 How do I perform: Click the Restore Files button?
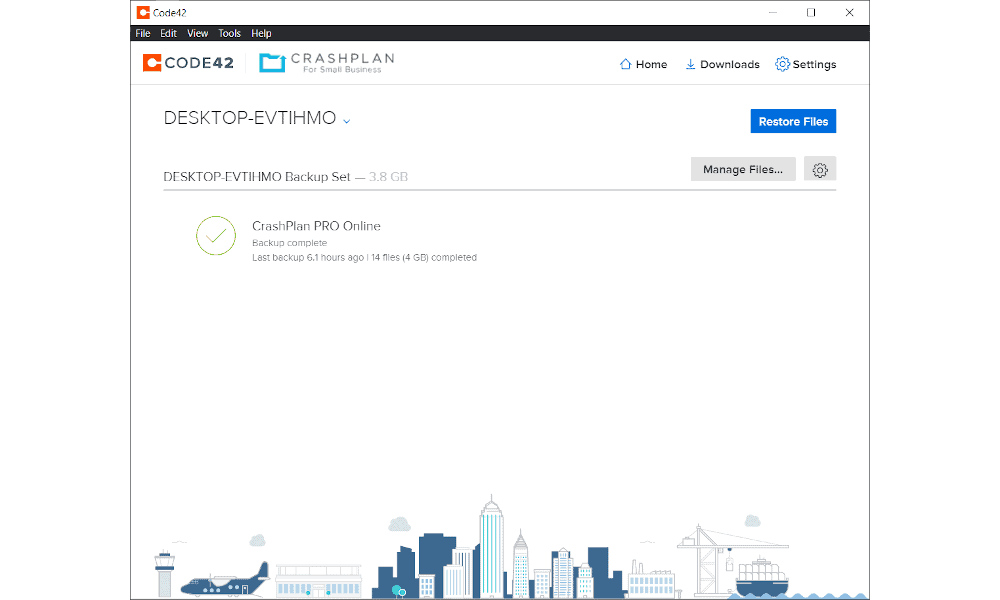(793, 121)
